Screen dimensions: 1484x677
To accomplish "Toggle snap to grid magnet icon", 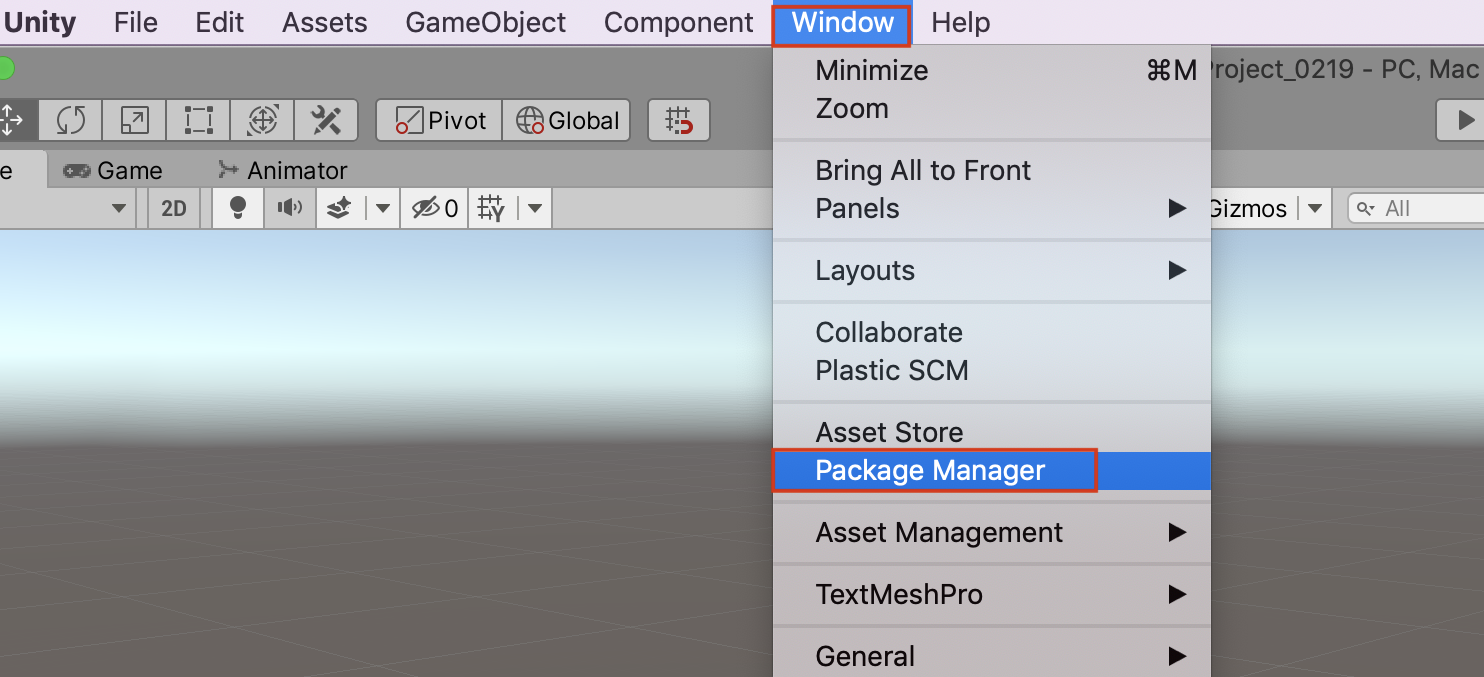I will click(679, 120).
